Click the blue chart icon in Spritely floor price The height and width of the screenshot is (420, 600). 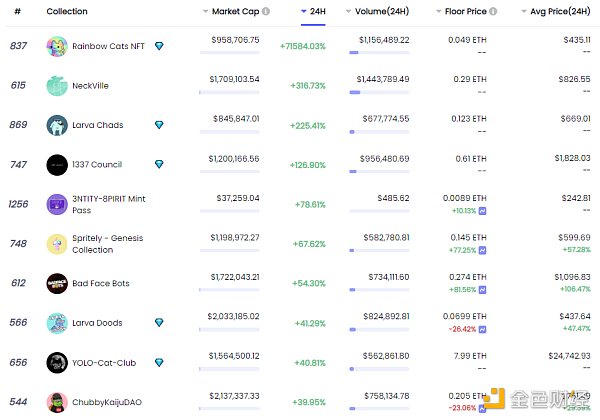tap(482, 250)
